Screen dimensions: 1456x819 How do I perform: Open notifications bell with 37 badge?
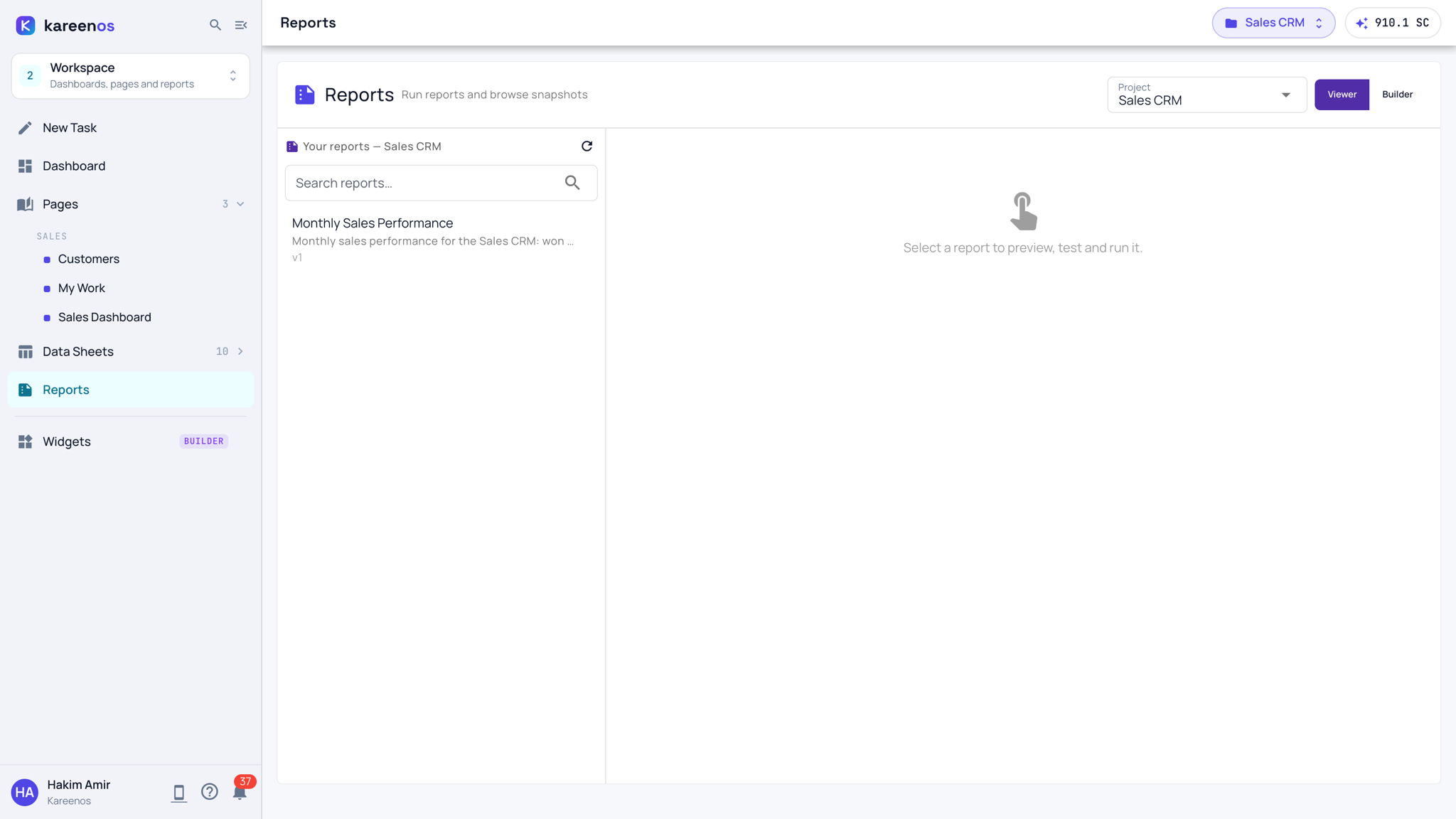click(240, 791)
